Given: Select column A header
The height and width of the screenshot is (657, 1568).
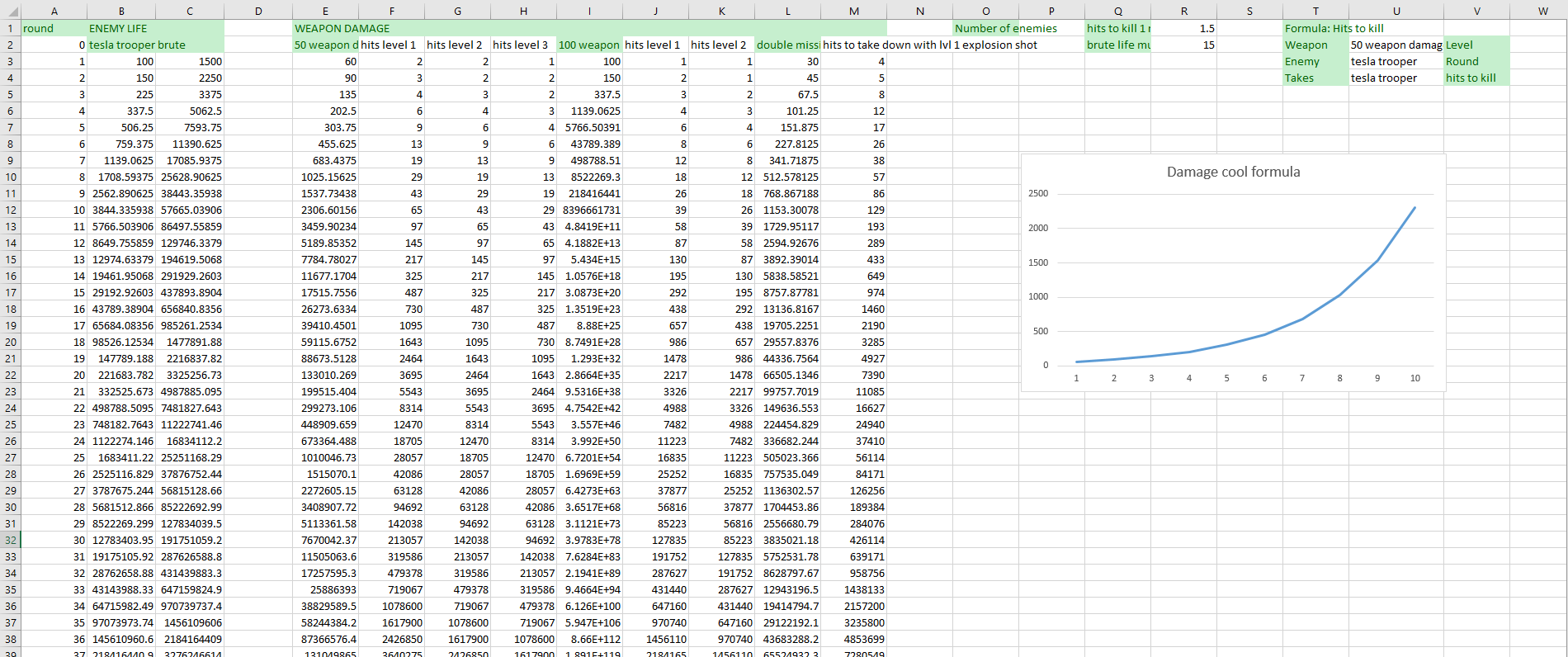Looking at the screenshot, I should tap(54, 11).
